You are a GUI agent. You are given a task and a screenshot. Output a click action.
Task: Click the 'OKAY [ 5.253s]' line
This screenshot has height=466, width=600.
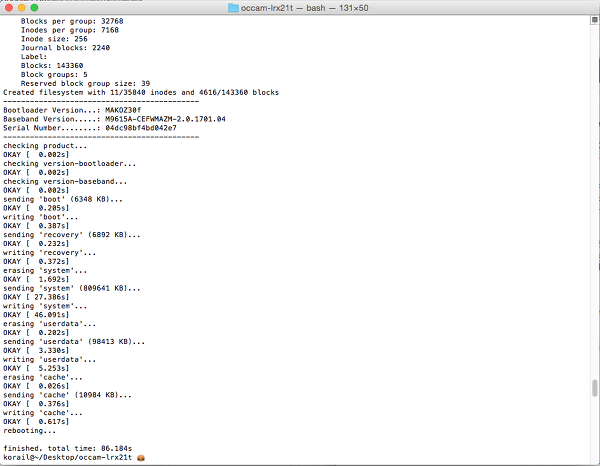pyautogui.click(x=36, y=368)
